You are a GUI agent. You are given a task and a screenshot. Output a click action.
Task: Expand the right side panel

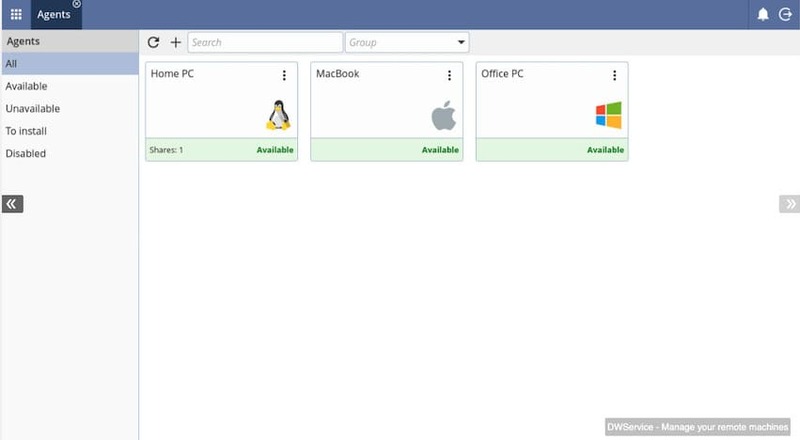pyautogui.click(x=789, y=204)
